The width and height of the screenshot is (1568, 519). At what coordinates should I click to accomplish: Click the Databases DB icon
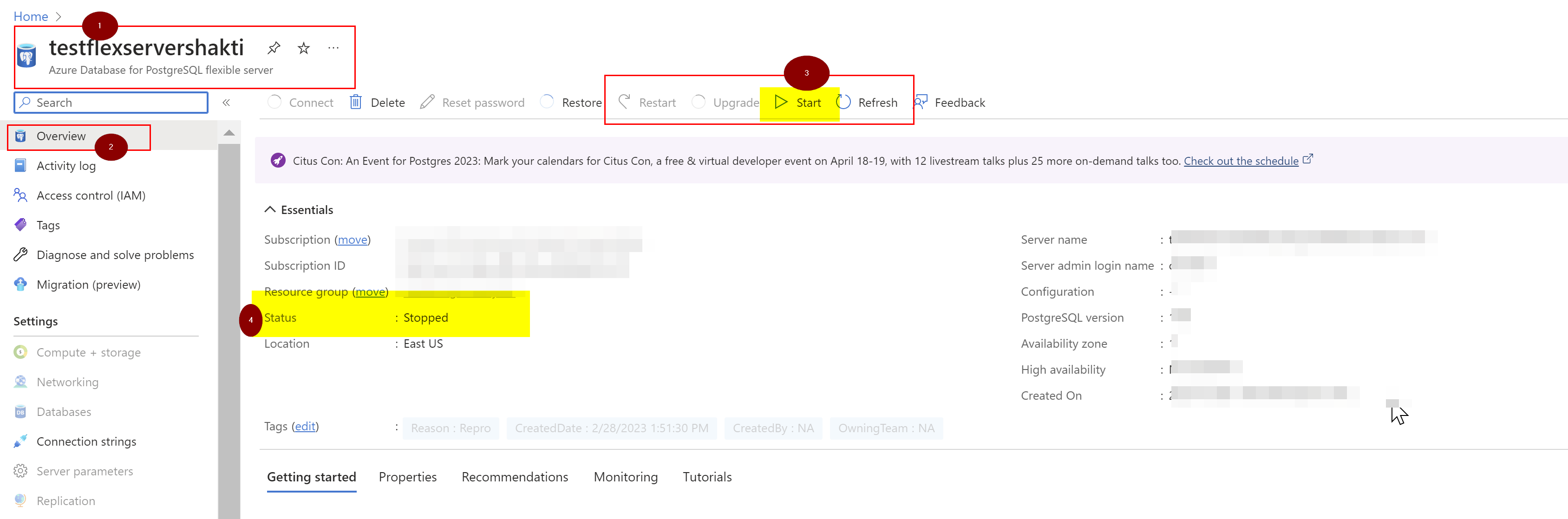click(x=20, y=411)
